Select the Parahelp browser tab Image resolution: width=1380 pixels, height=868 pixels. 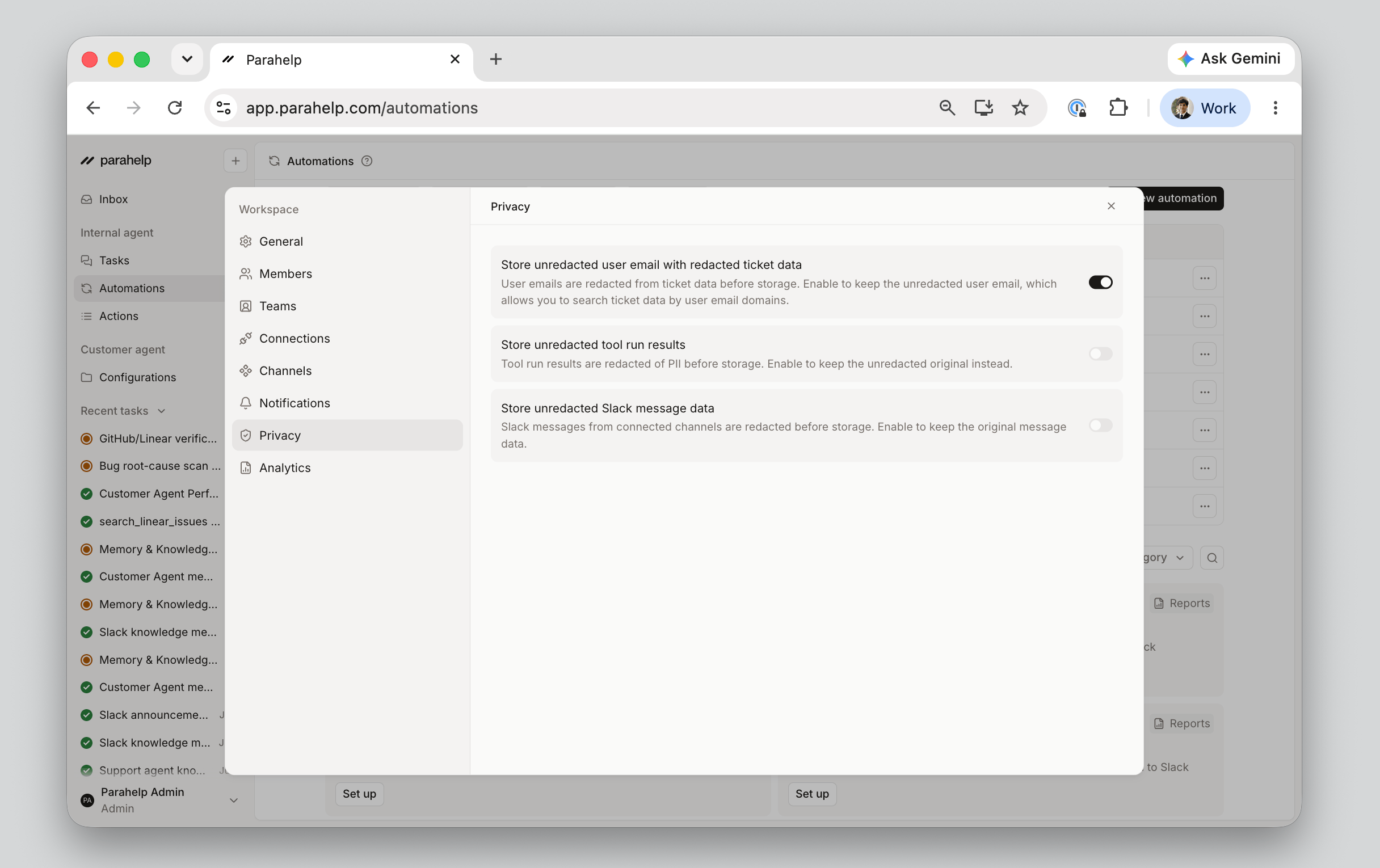(342, 60)
